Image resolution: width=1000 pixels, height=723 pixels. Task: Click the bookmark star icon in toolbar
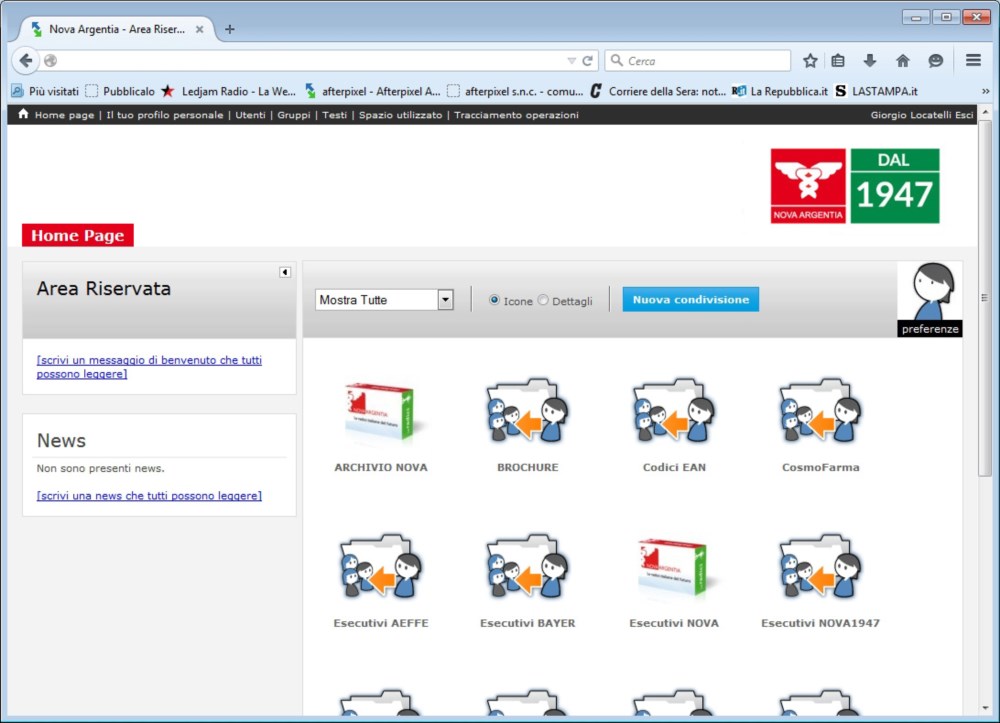(x=810, y=61)
